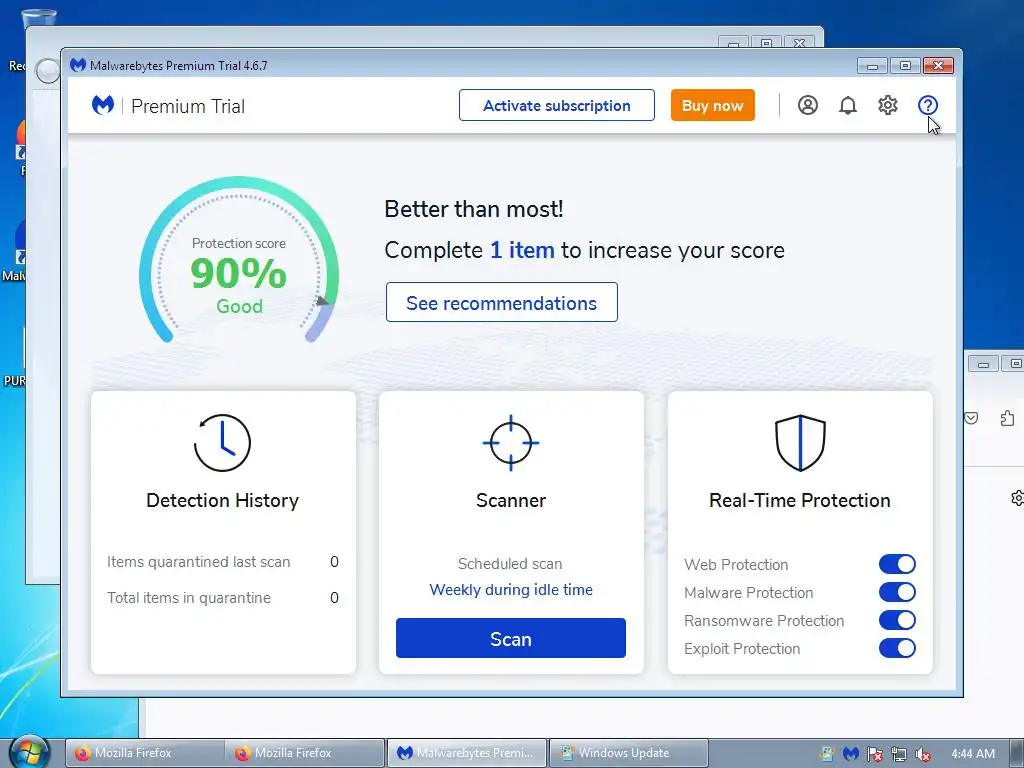Click the Better than most! heading
The width and height of the screenshot is (1024, 768).
(x=473, y=209)
